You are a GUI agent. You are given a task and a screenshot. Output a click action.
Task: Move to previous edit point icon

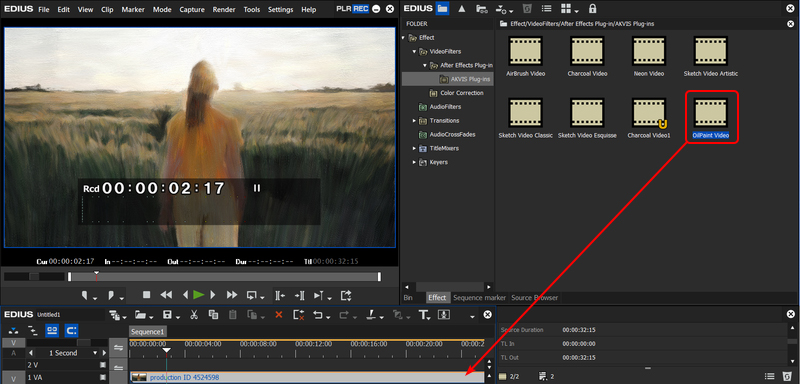tap(280, 295)
